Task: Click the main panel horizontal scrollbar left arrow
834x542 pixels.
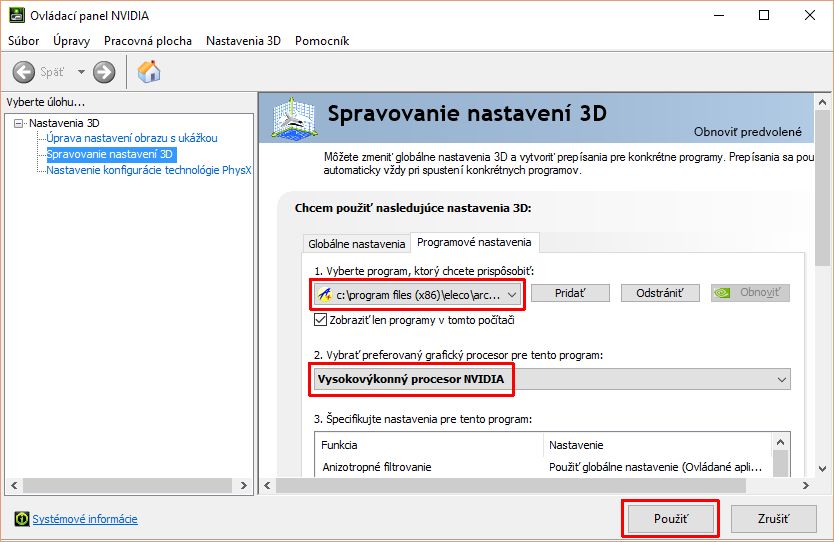Action: (x=267, y=485)
